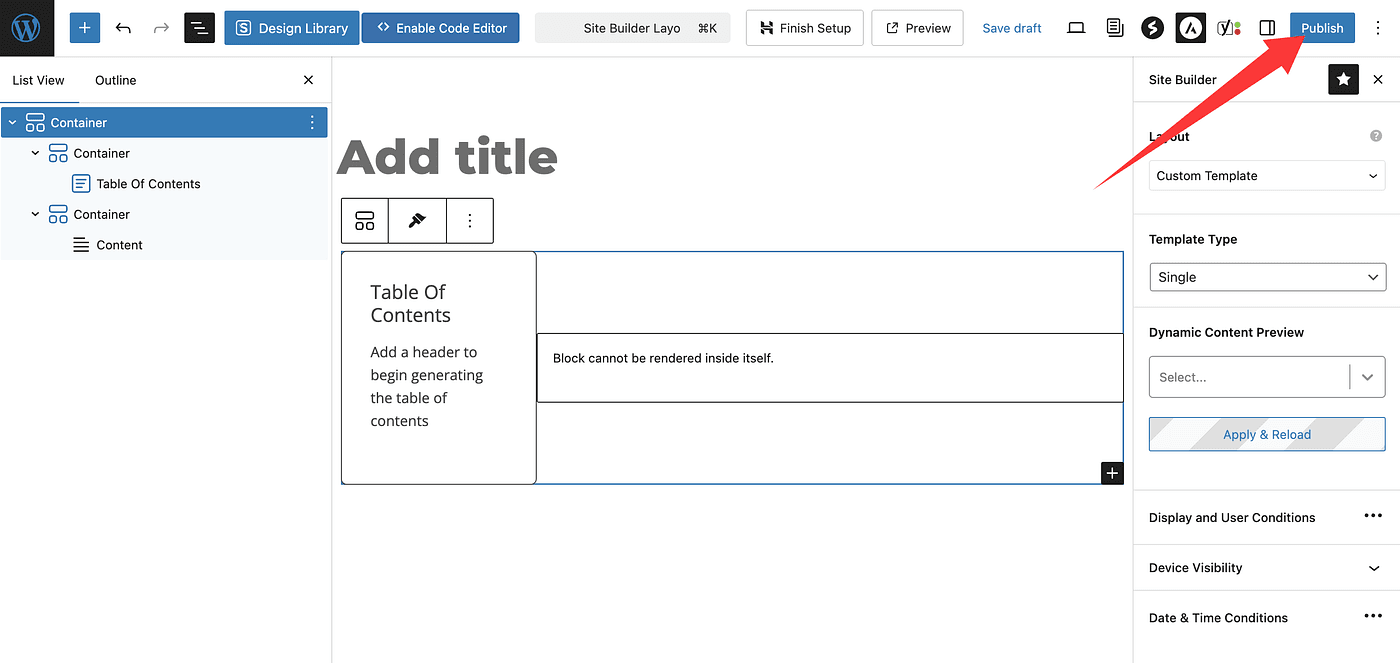
Task: Toggle the settings sidebar panel icon
Action: point(1267,28)
